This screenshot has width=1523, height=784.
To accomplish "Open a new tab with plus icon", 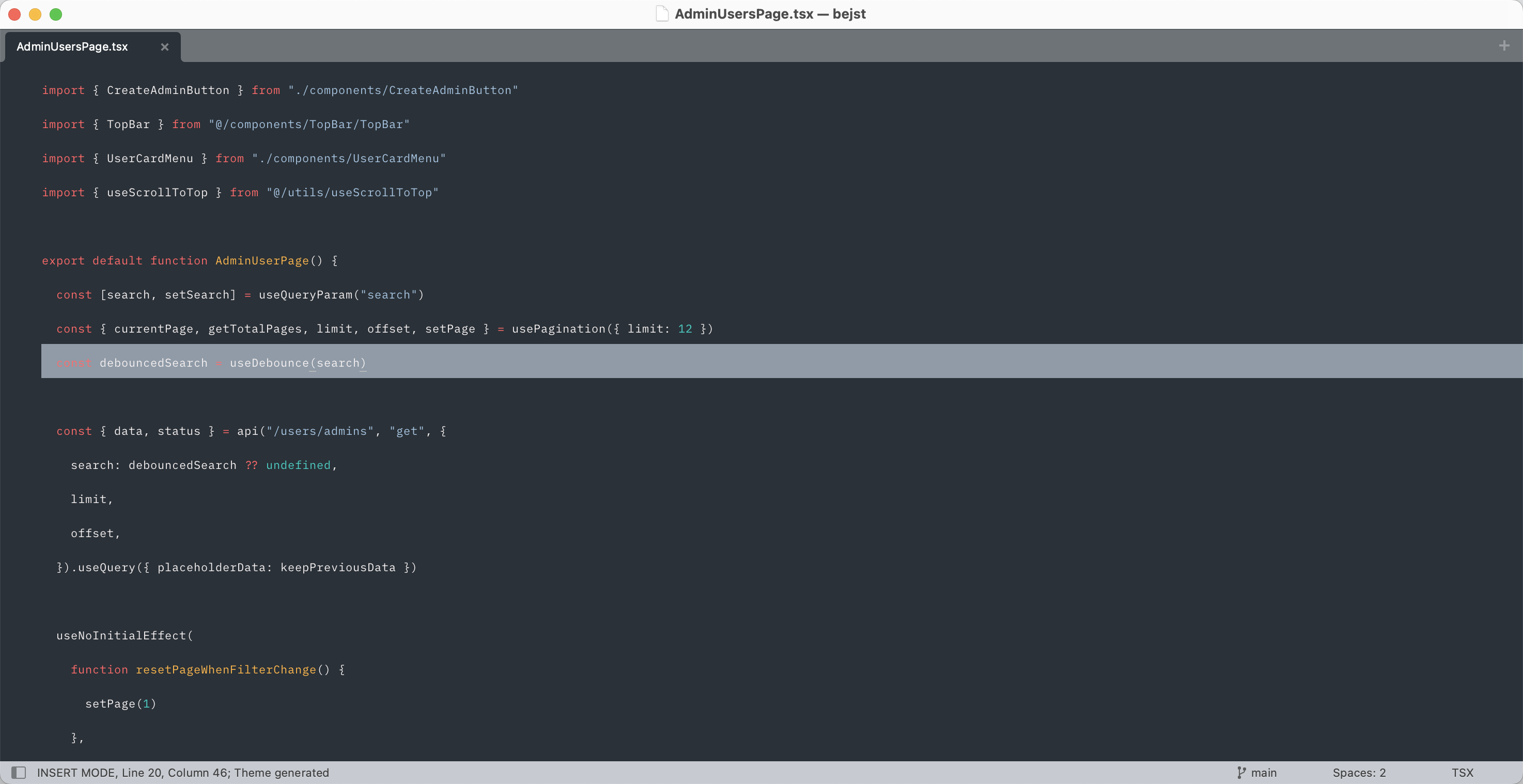I will pyautogui.click(x=1504, y=45).
